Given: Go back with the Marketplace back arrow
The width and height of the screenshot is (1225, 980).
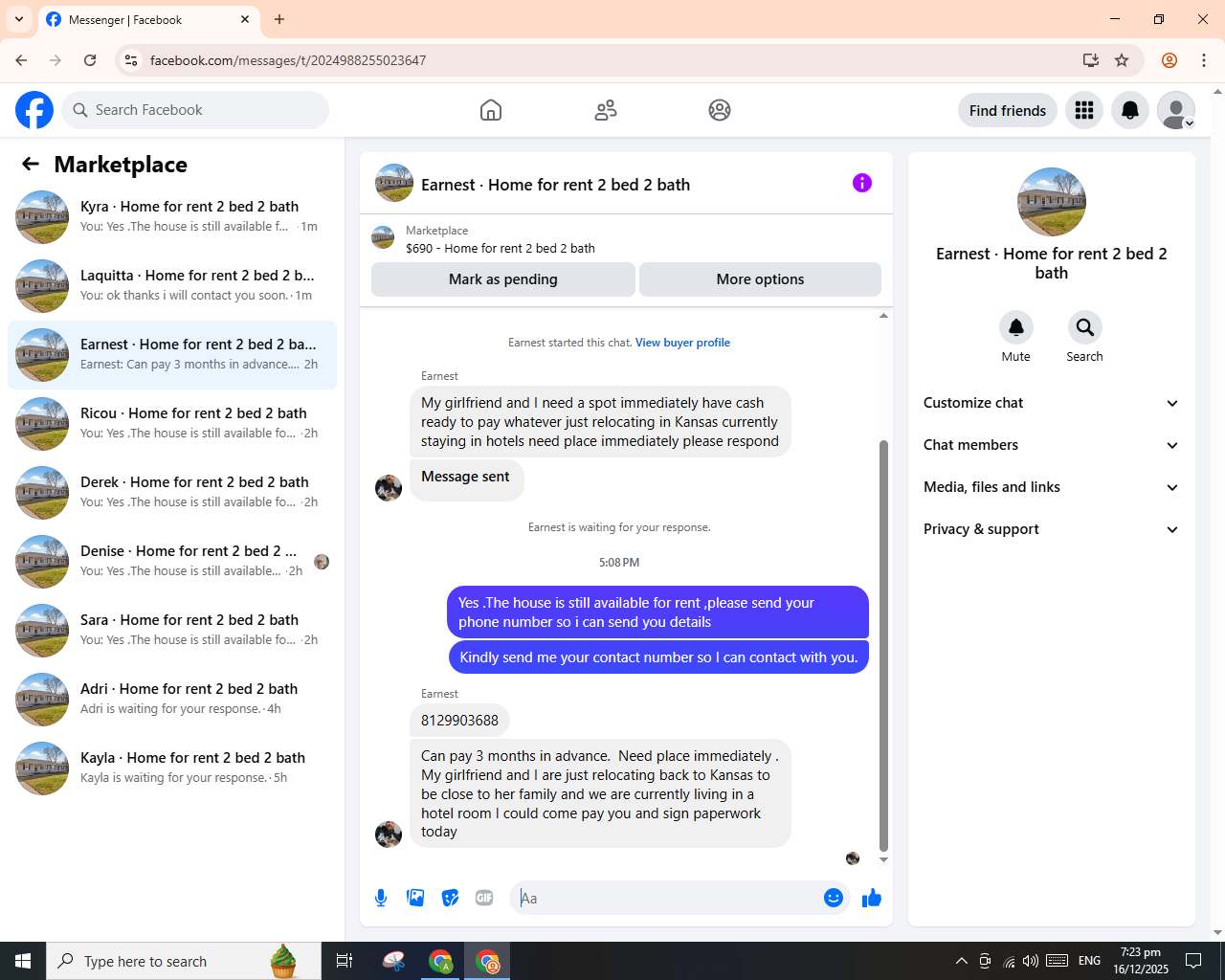Looking at the screenshot, I should (x=31, y=165).
